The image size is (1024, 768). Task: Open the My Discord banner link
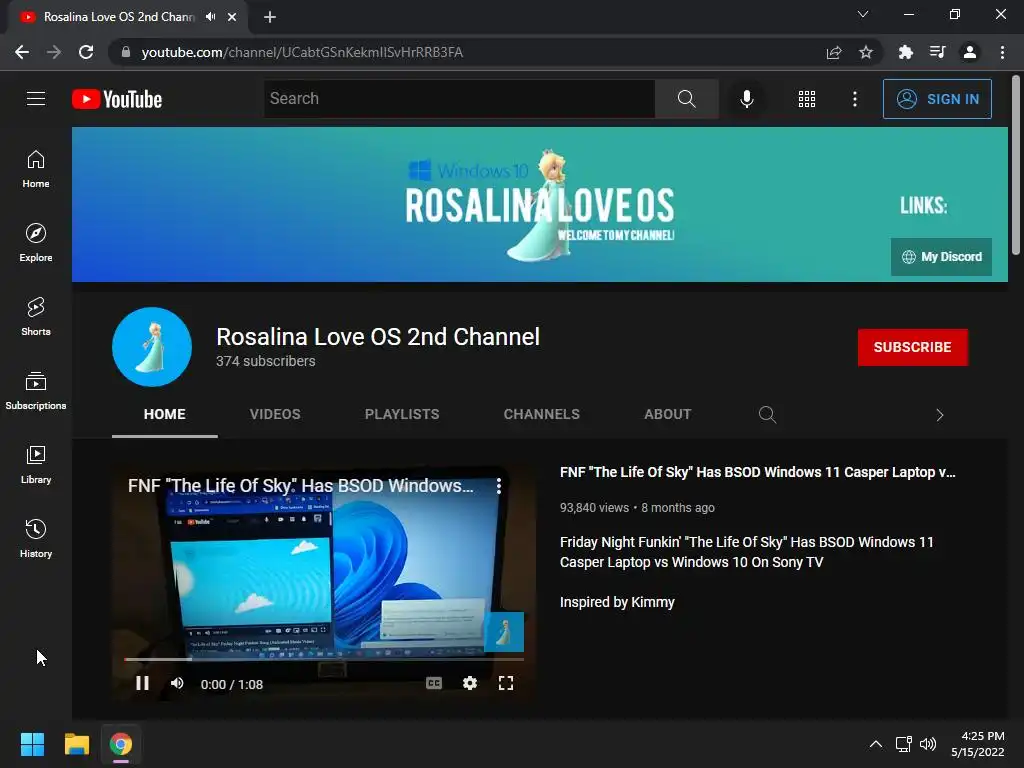pyautogui.click(x=941, y=257)
